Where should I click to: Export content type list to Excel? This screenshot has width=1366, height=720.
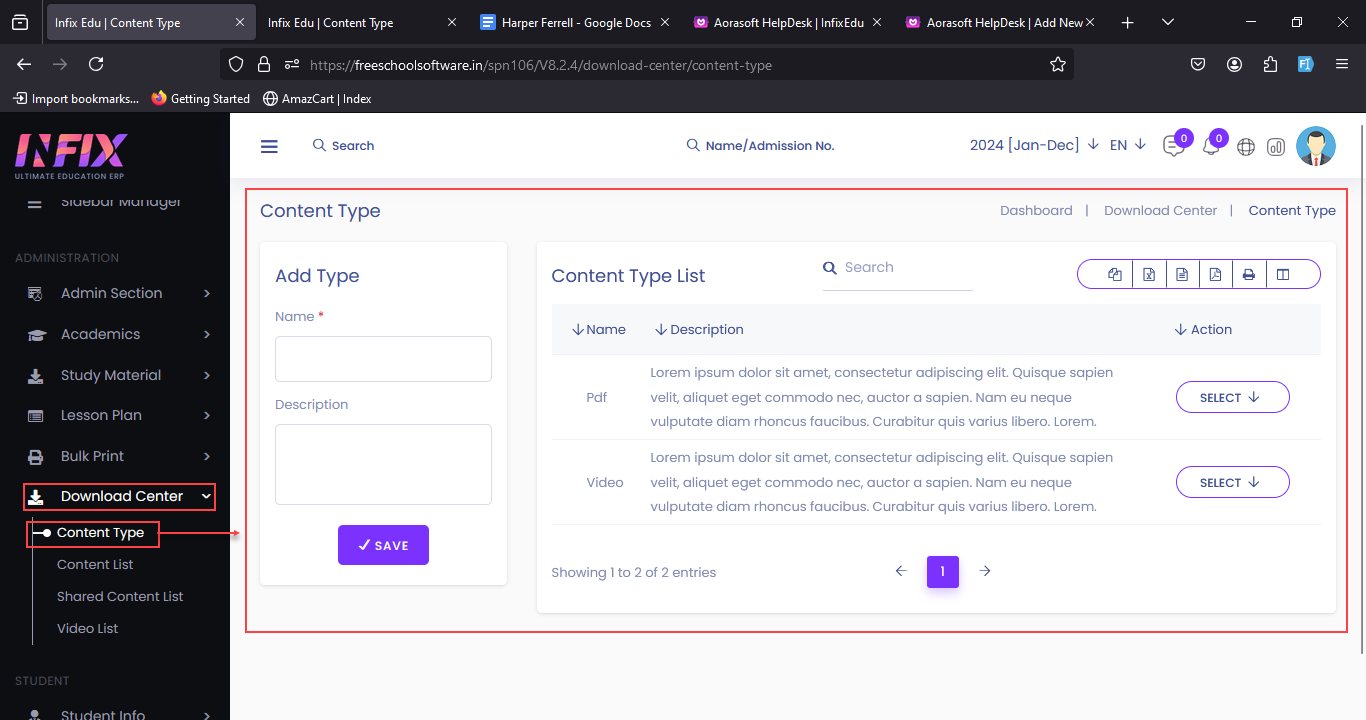pyautogui.click(x=1149, y=274)
